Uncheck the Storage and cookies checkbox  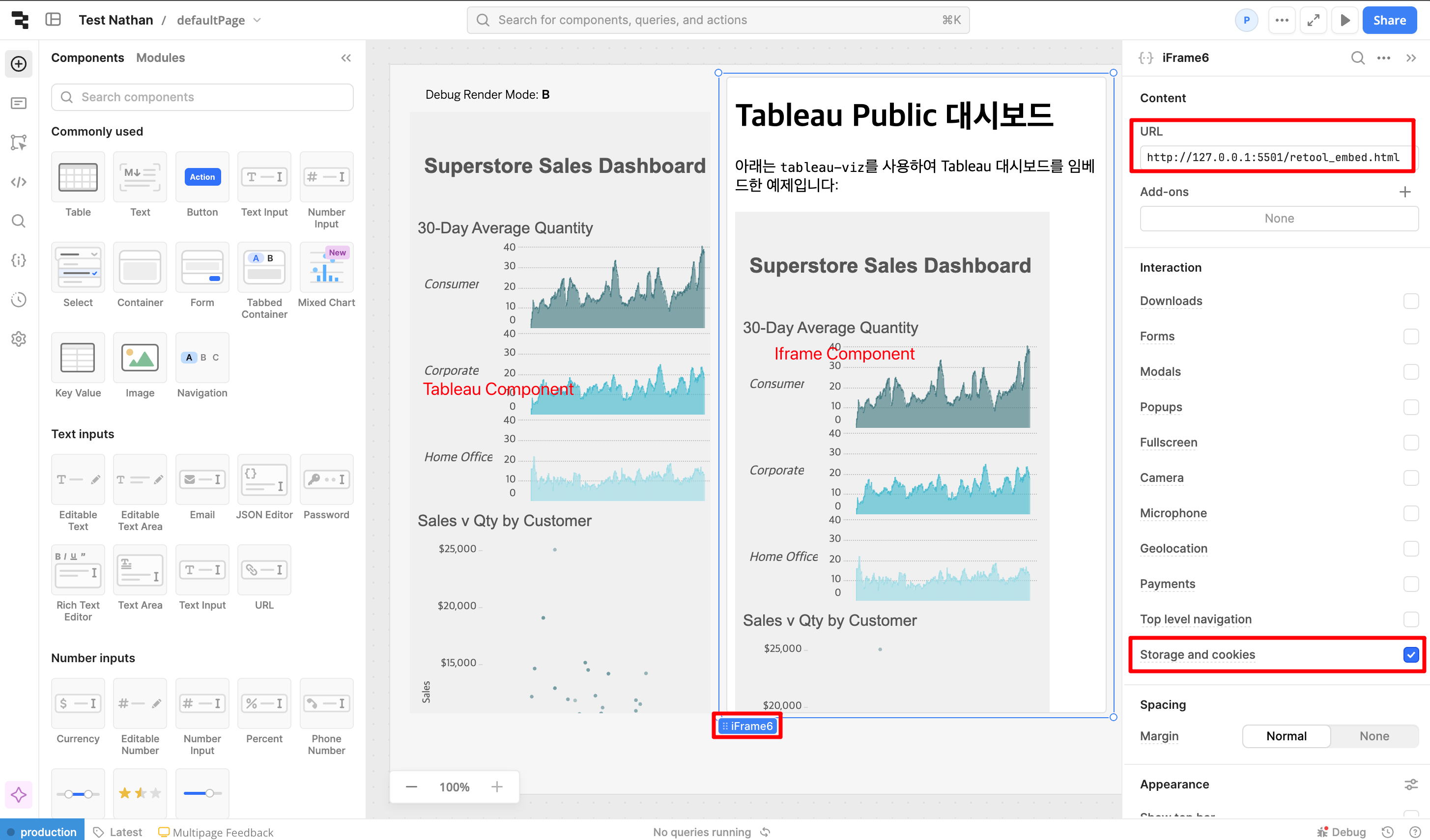click(1410, 655)
